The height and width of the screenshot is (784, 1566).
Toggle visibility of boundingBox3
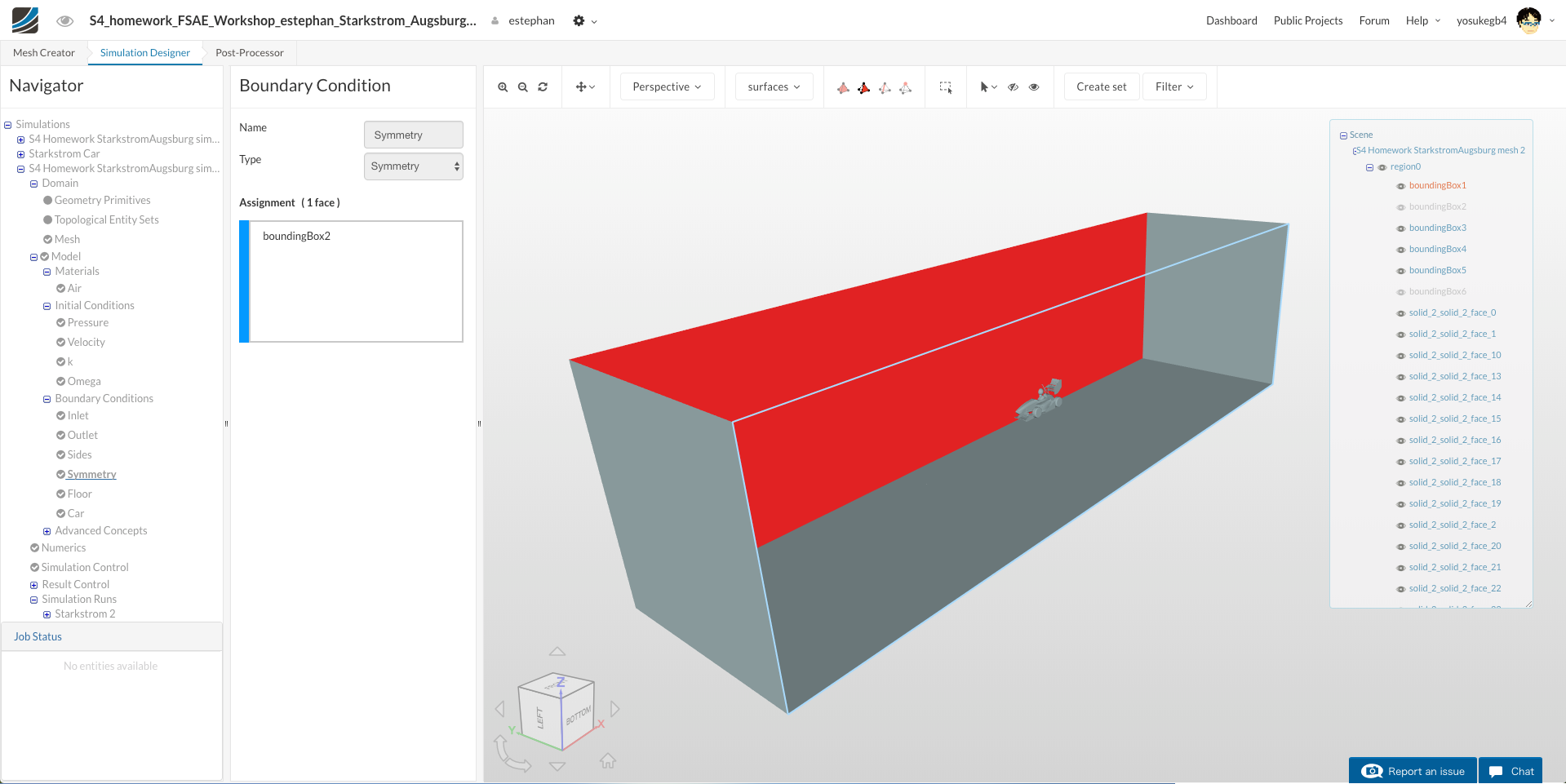pyautogui.click(x=1401, y=228)
